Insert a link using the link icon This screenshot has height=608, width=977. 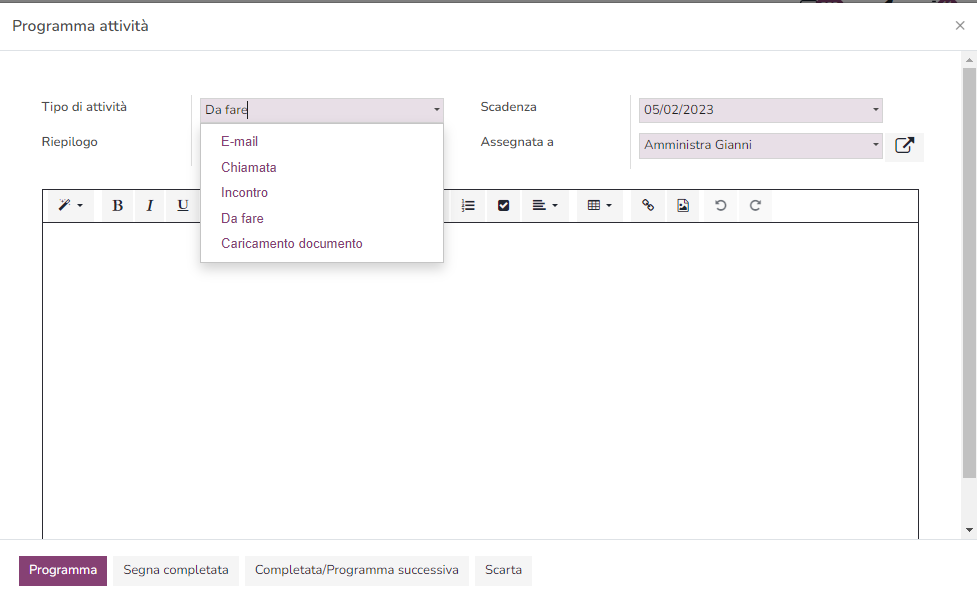[647, 205]
